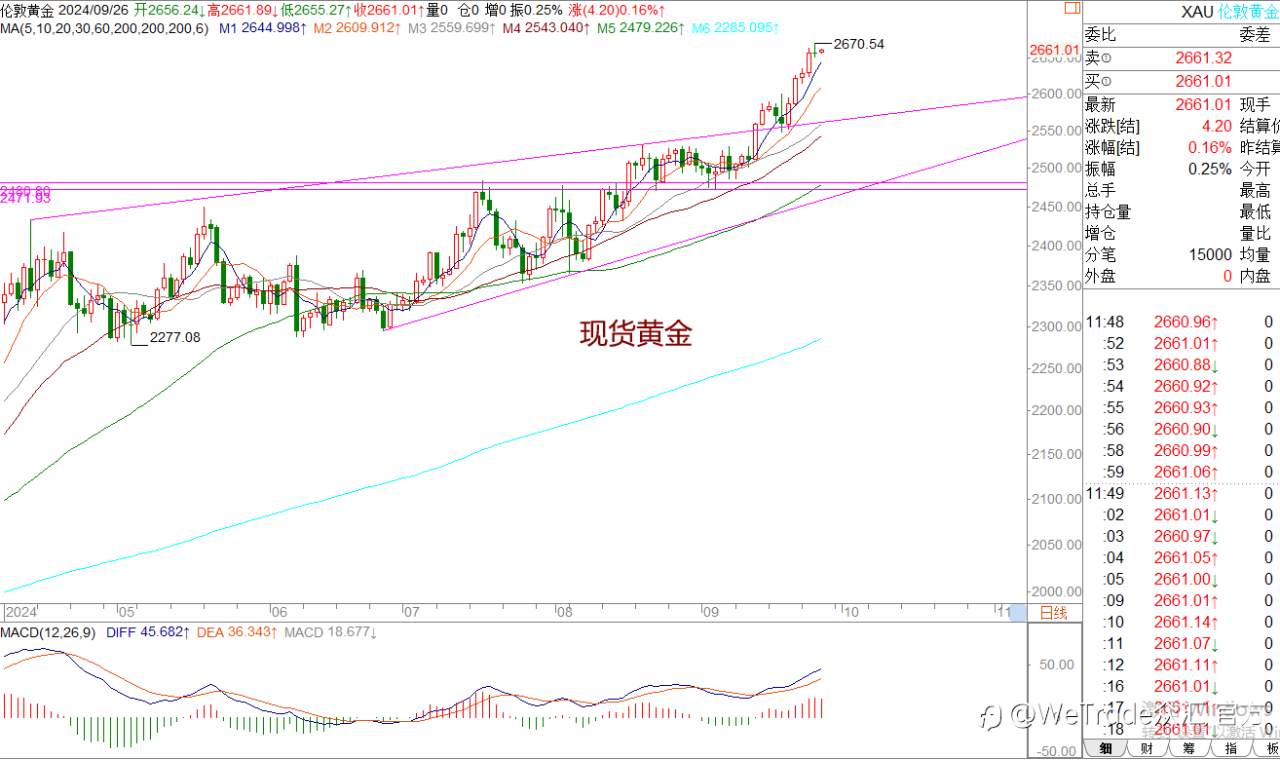This screenshot has height=760, width=1280.
Task: Click the 高2661.89 high price in header
Action: 241,10
